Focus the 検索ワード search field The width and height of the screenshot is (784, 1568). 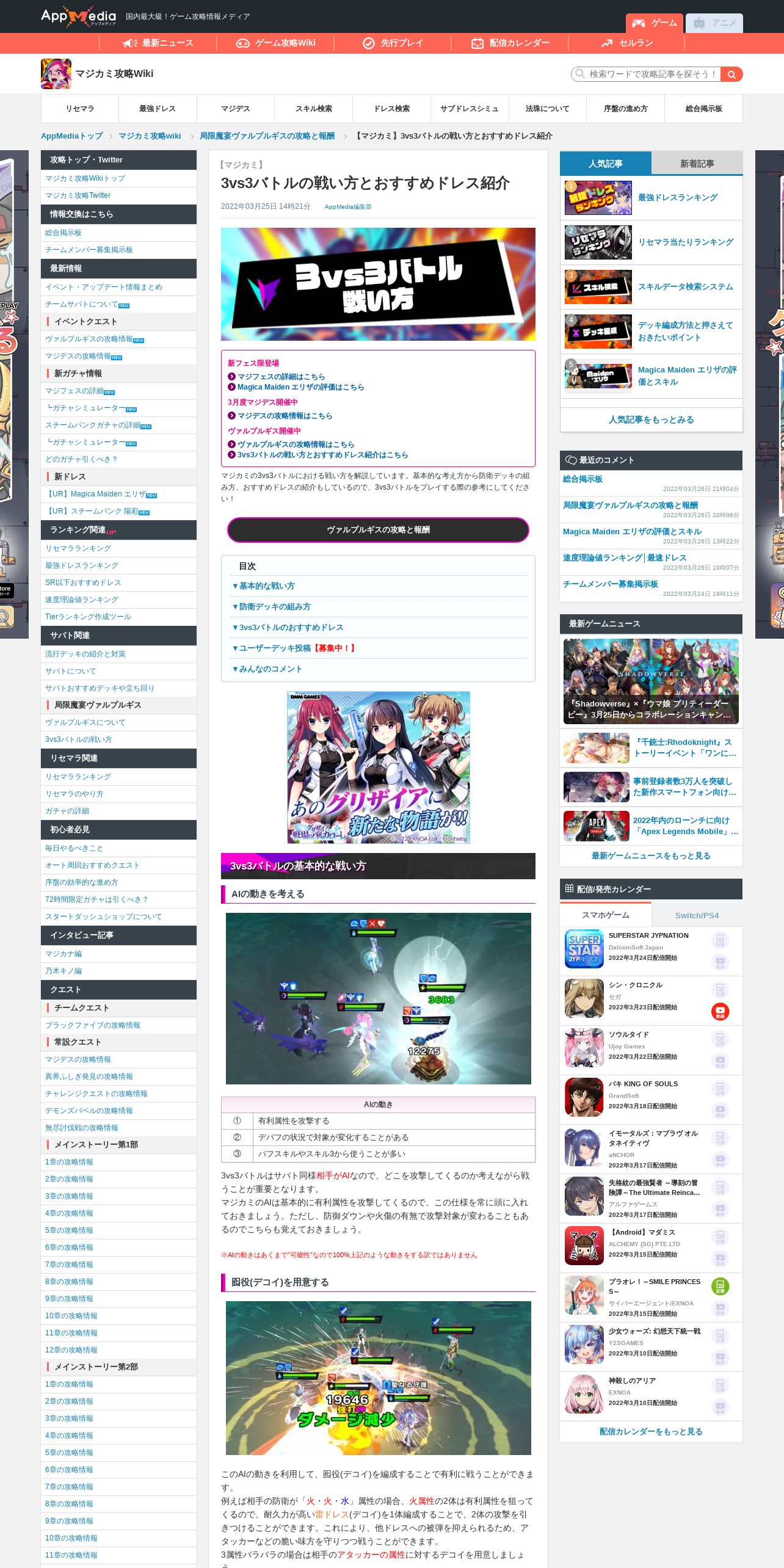646,74
